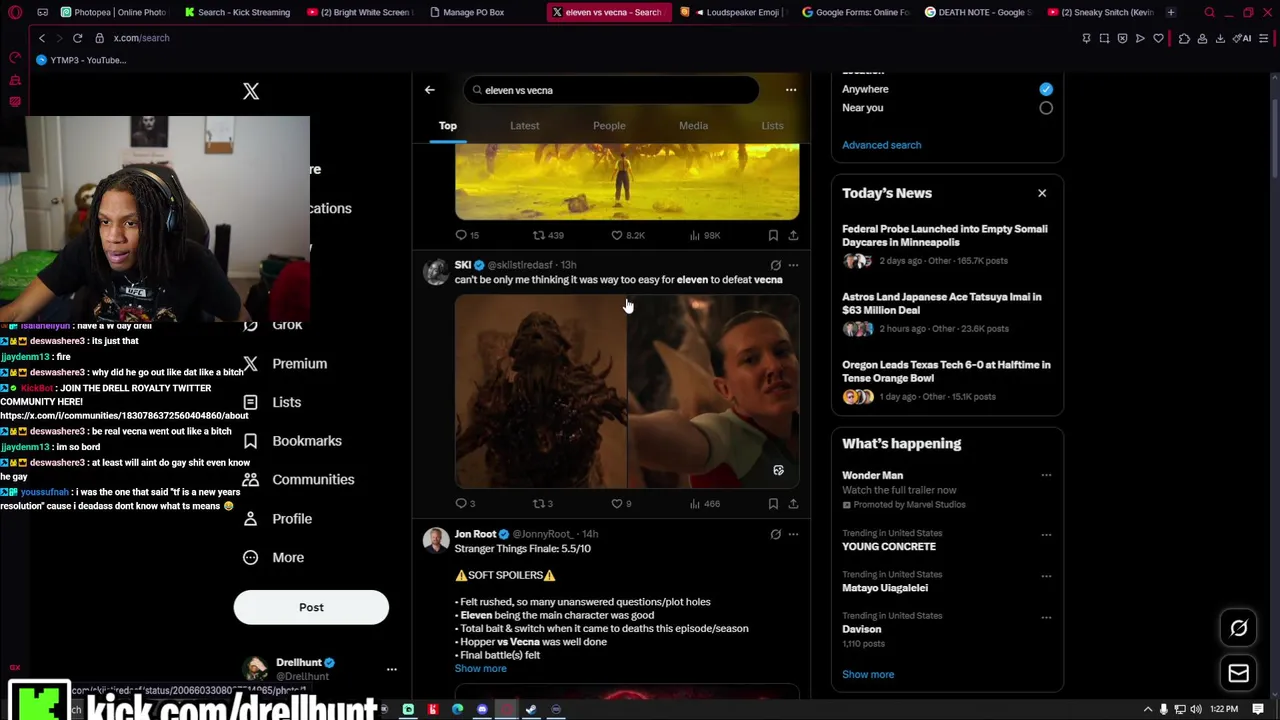The image size is (1280, 720).
Task: Open options for Matayo Uiagalelei trend
Action: (1046, 576)
